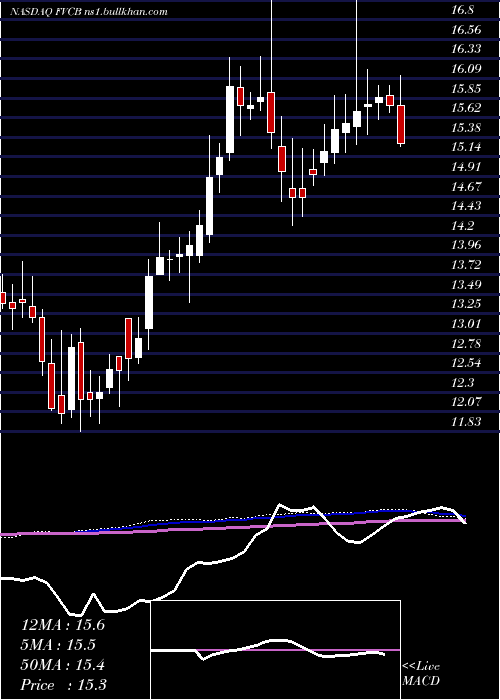The height and width of the screenshot is (700, 500).
Task: Click the '50MA : 15.4' readout
Action: pos(63,665)
